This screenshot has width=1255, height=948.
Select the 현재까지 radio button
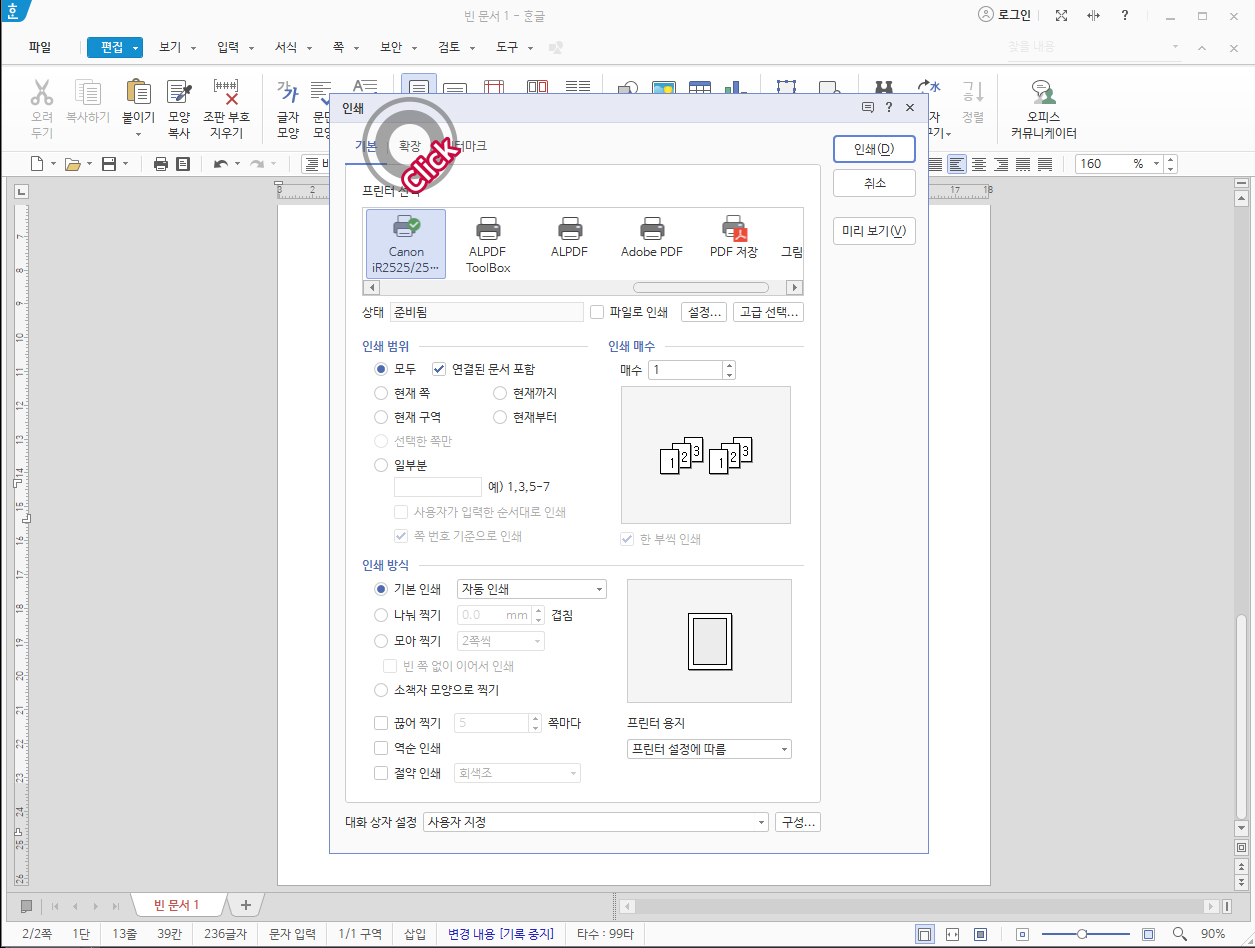500,393
